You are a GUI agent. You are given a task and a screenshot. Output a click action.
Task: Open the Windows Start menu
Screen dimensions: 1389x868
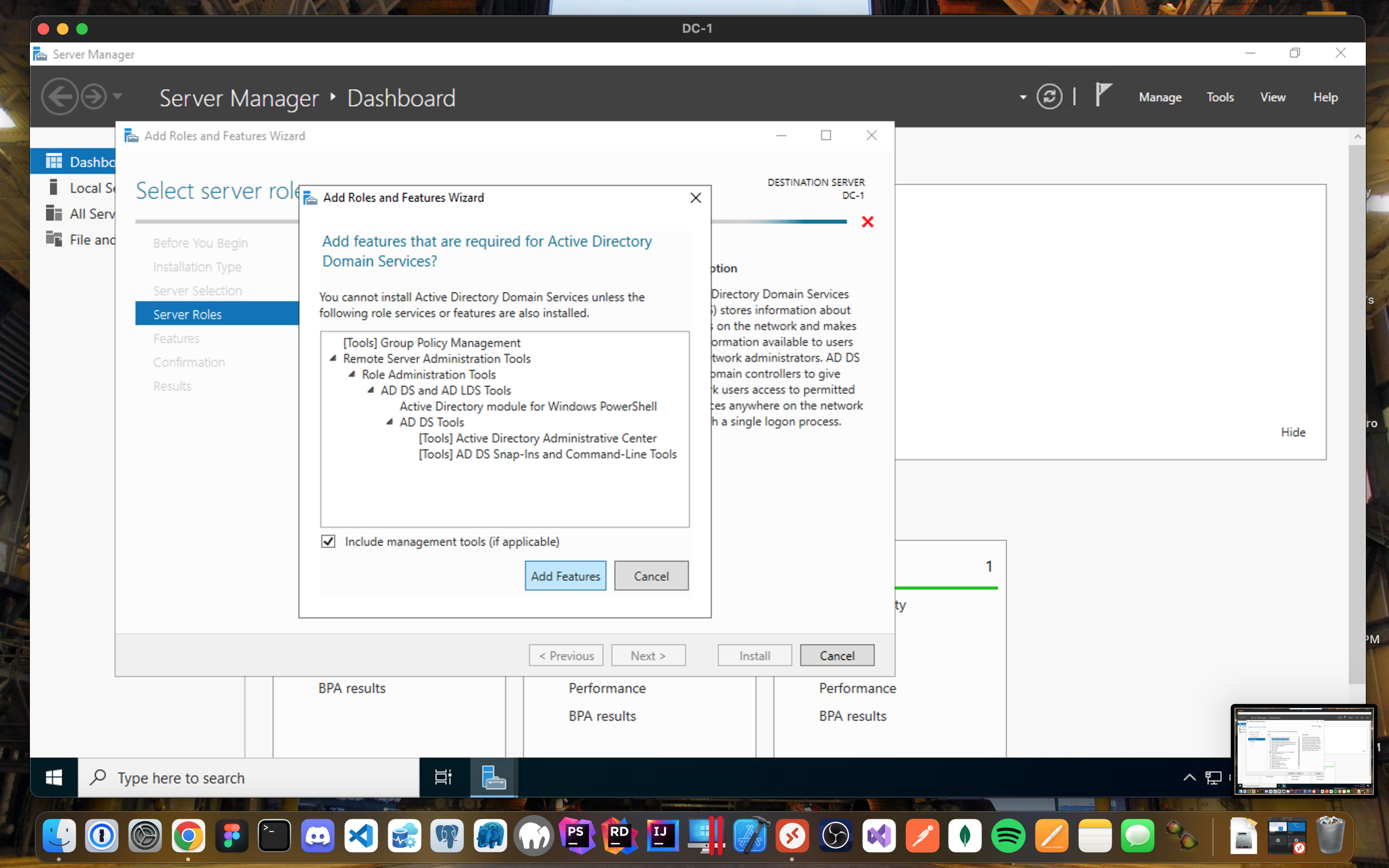point(54,777)
